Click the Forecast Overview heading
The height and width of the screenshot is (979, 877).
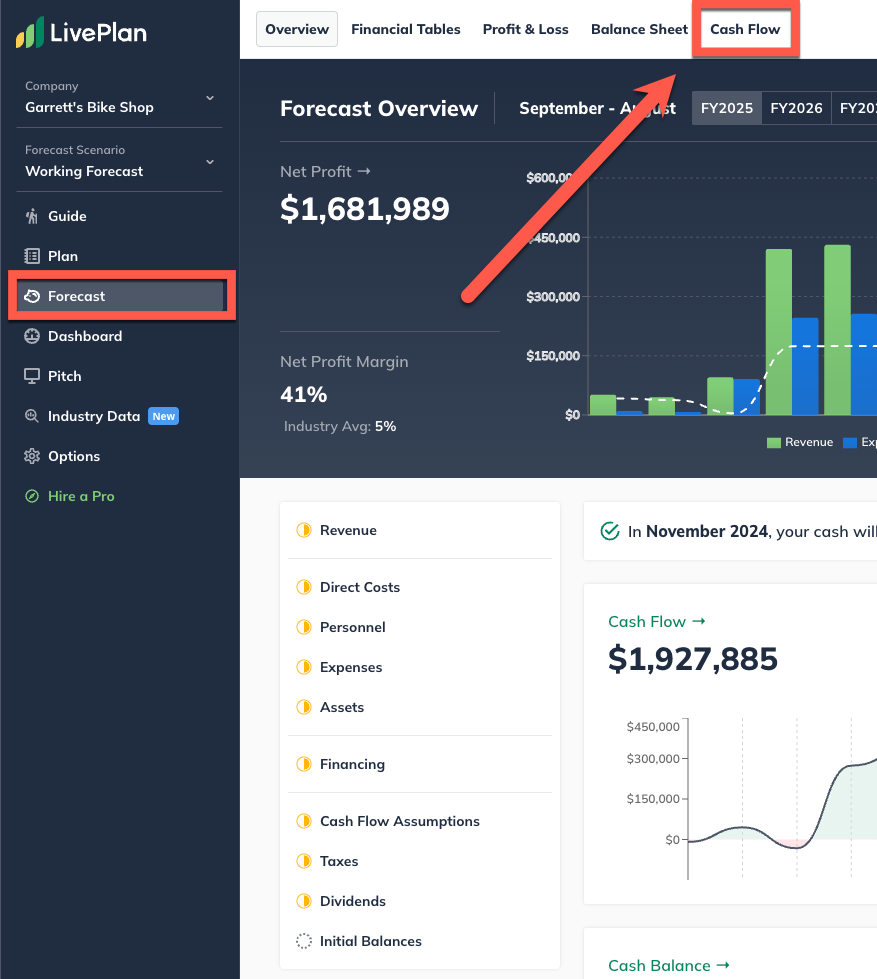point(379,109)
